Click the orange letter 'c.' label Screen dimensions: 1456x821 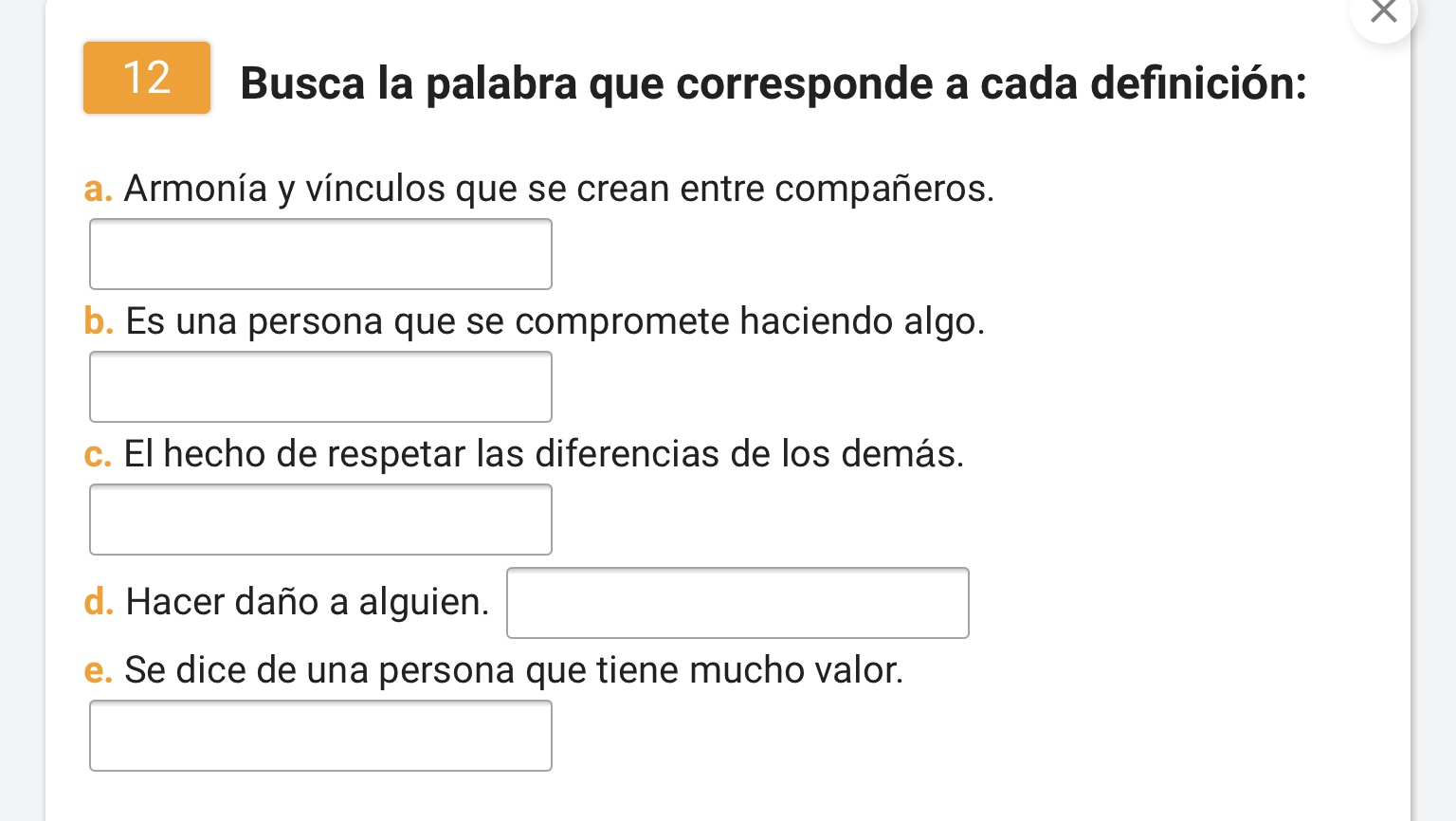[x=98, y=454]
